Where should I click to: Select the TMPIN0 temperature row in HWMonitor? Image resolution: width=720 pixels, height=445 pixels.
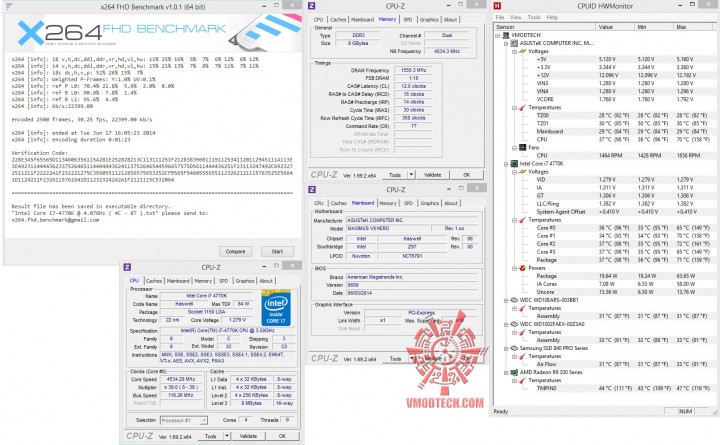point(605,388)
